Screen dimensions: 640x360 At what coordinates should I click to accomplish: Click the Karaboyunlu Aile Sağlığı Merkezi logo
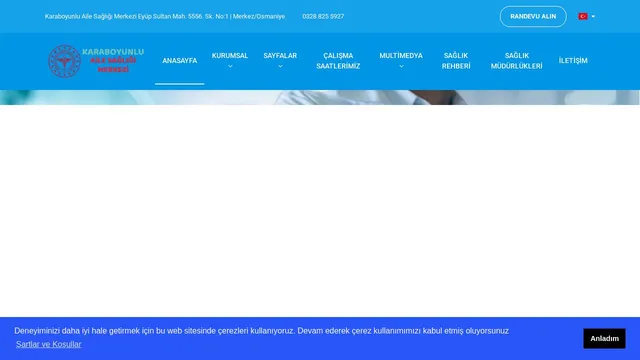coord(96,61)
